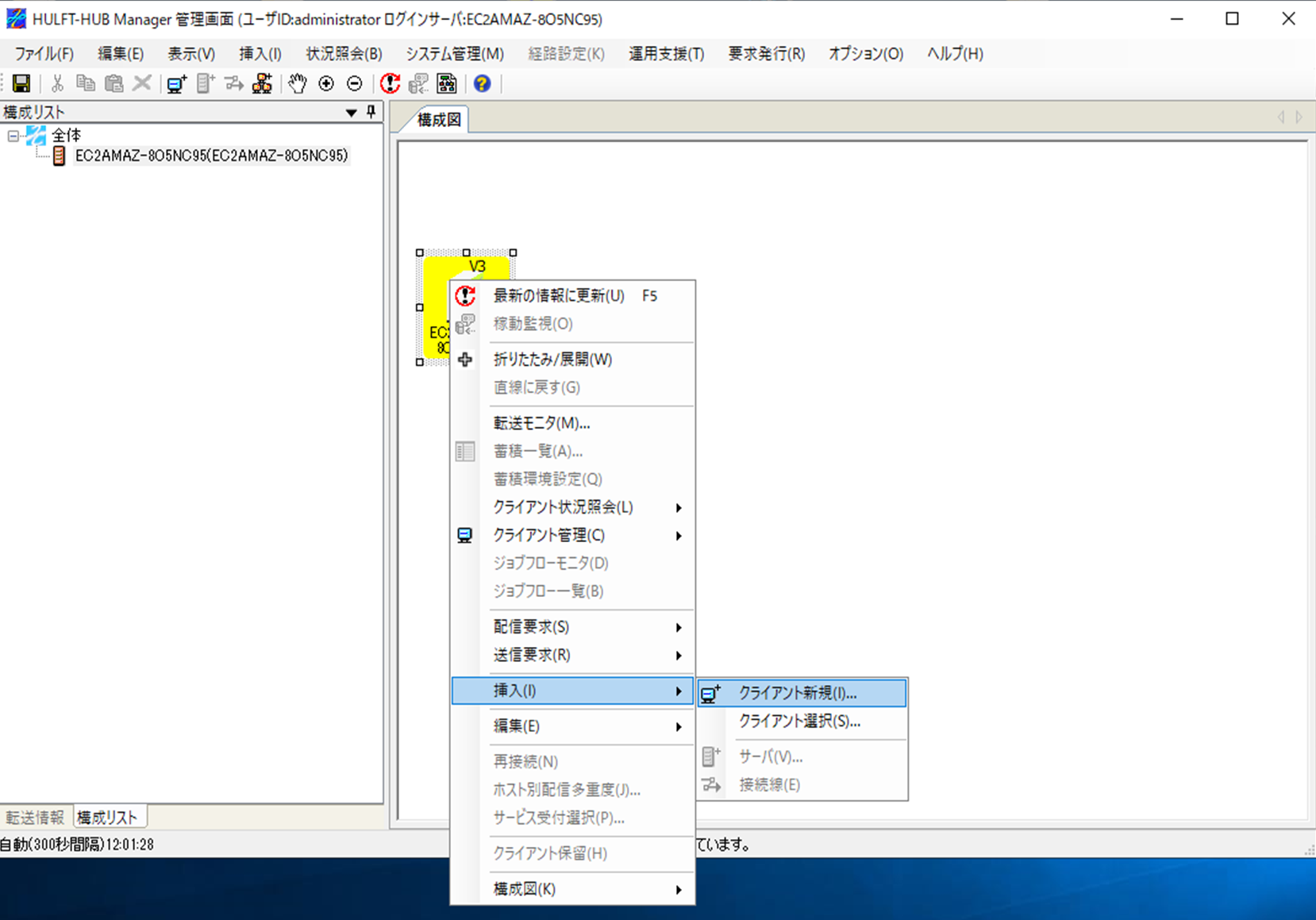Select the 全体 root tree item

point(66,135)
